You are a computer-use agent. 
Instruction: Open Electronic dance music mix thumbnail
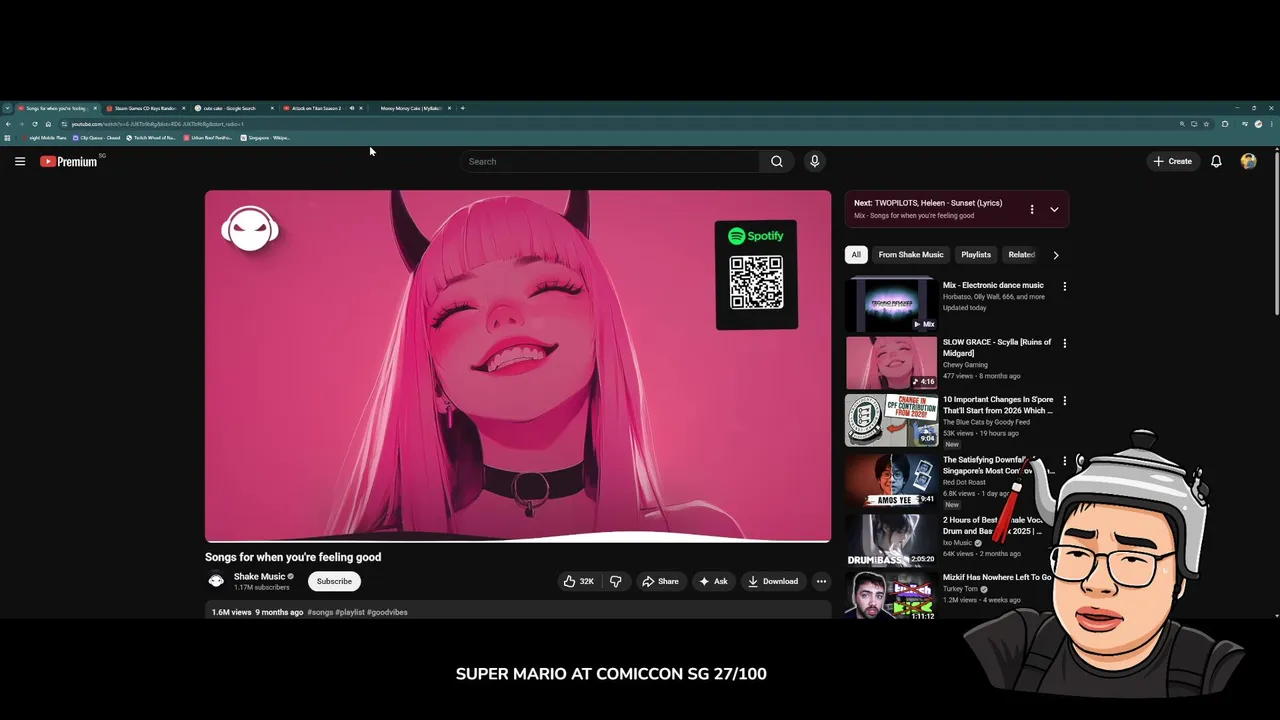(891, 304)
